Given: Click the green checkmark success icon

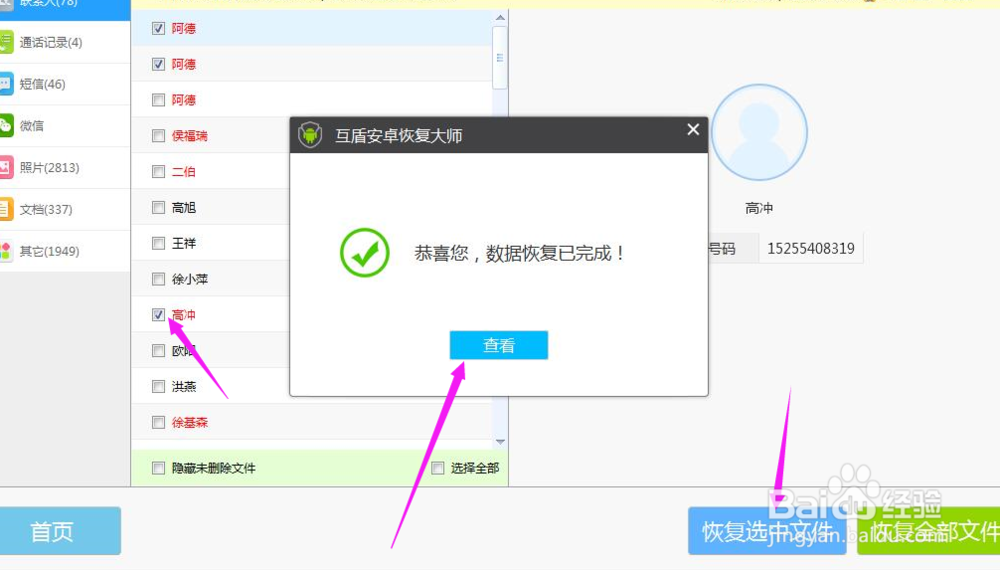Looking at the screenshot, I should (365, 252).
